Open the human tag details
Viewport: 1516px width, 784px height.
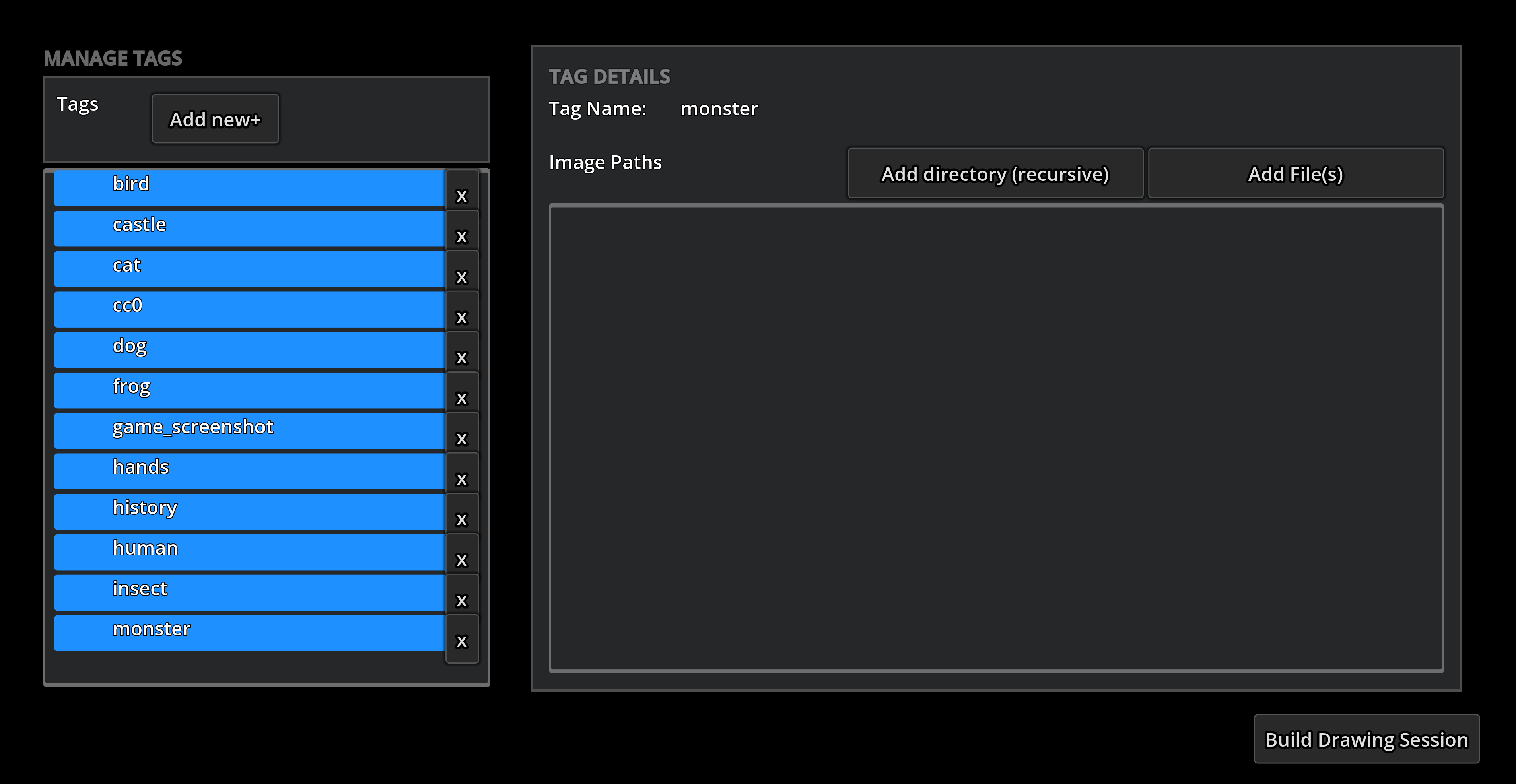click(x=249, y=551)
